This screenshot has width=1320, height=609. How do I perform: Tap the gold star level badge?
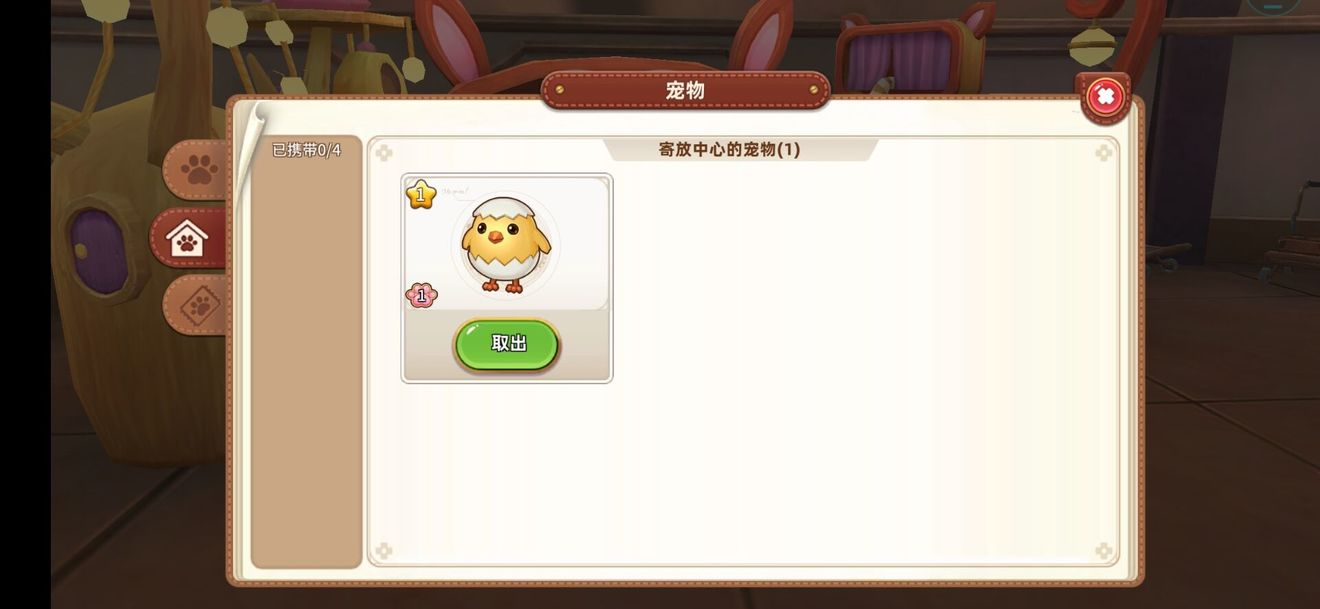coord(421,194)
